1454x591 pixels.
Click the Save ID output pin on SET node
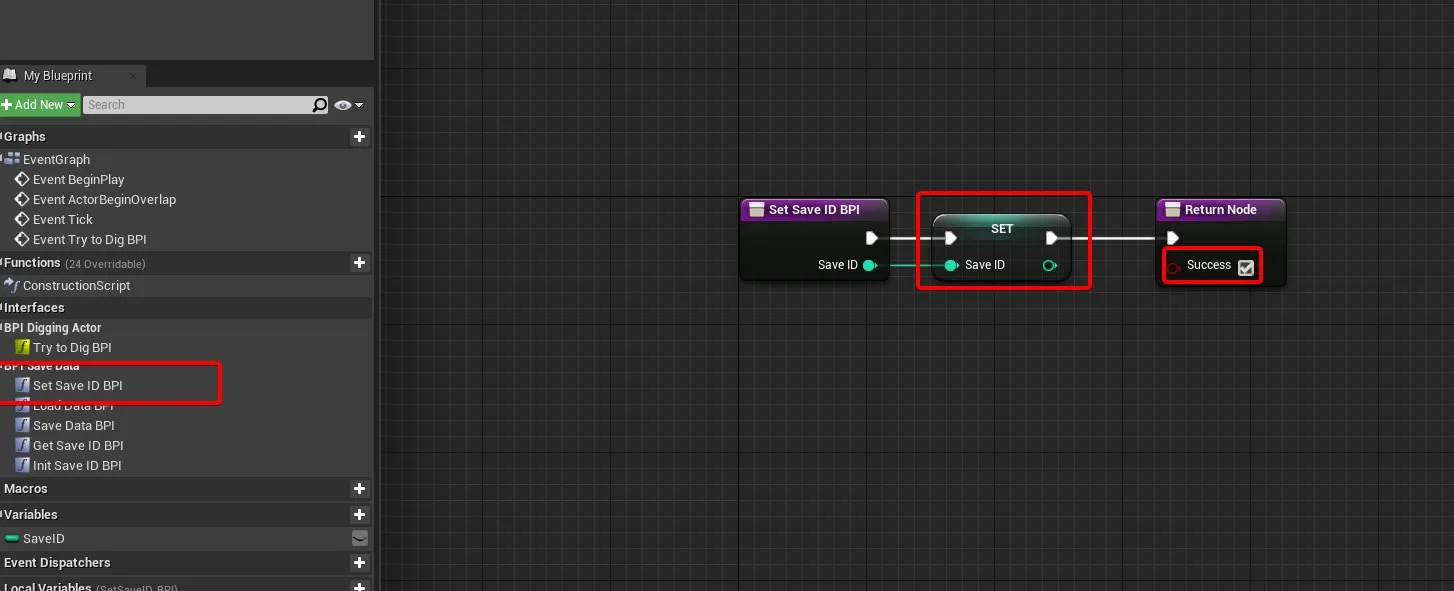coord(1049,265)
